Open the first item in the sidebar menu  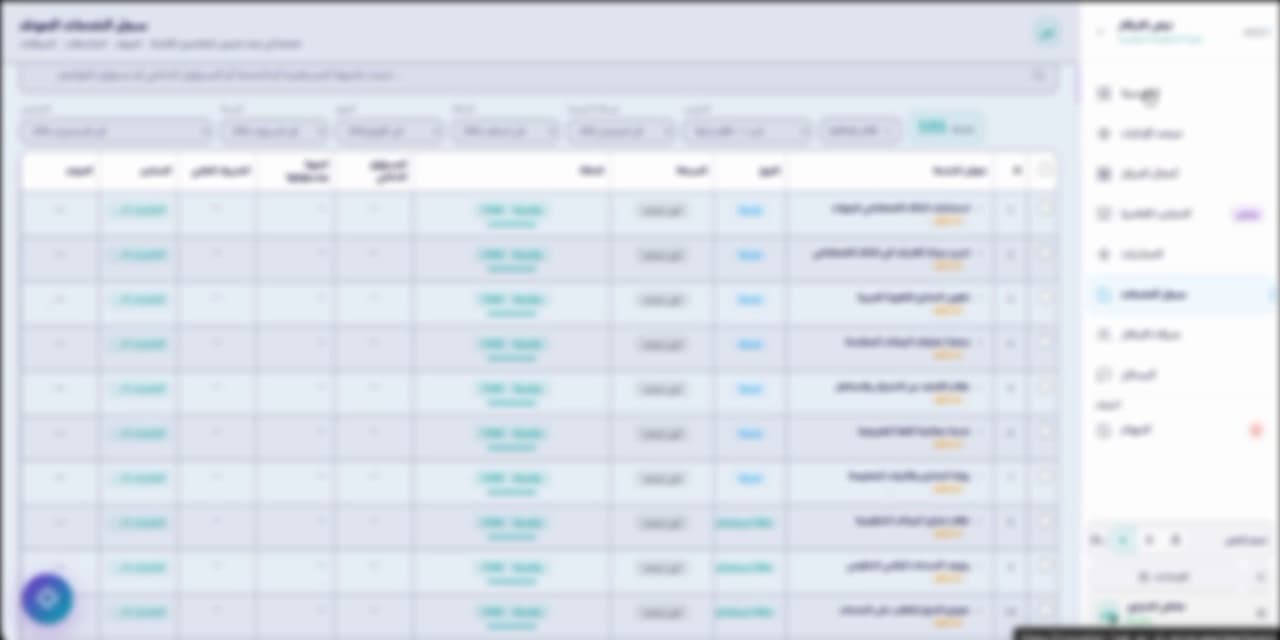point(1180,94)
